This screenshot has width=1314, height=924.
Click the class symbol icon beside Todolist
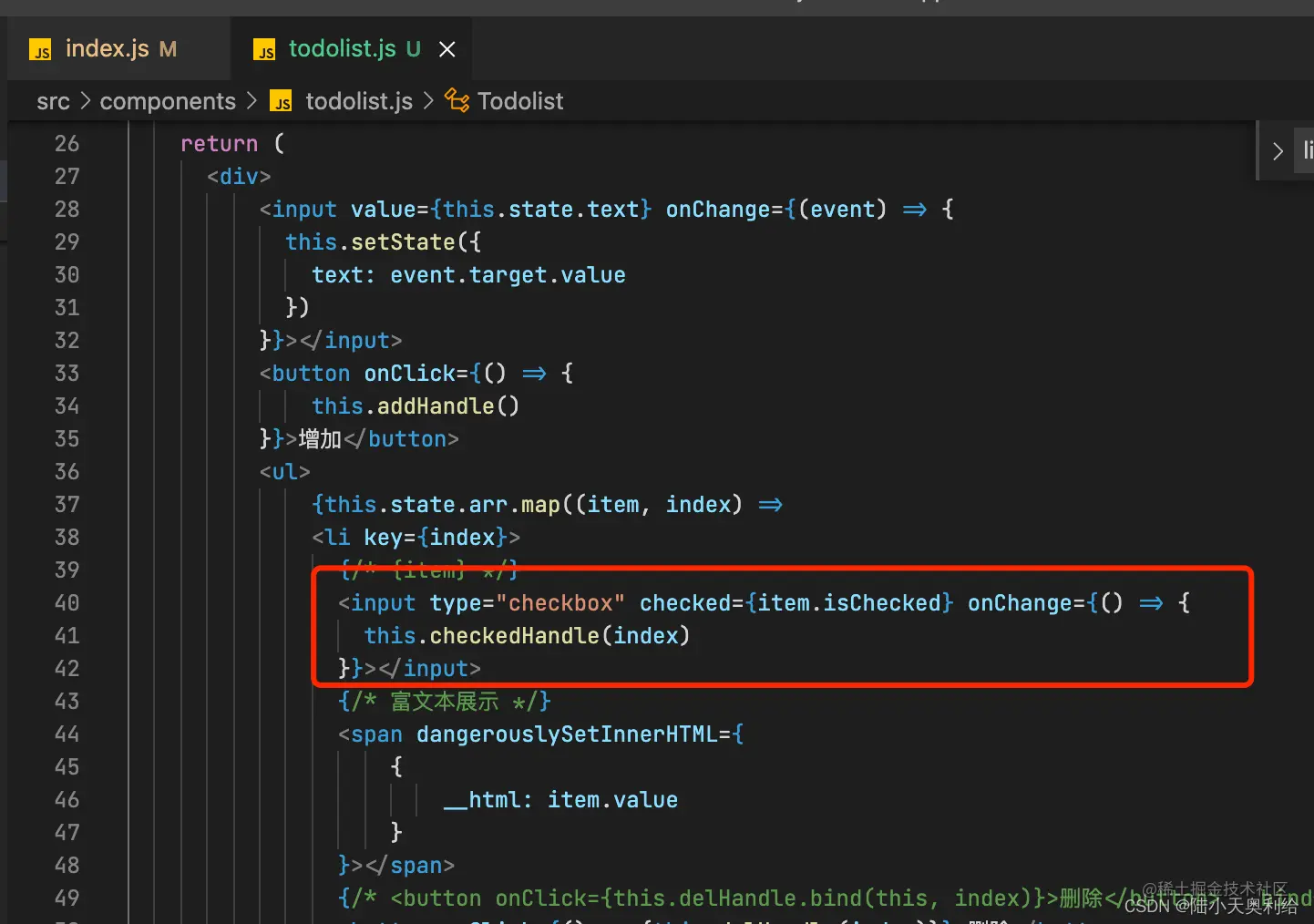457,100
